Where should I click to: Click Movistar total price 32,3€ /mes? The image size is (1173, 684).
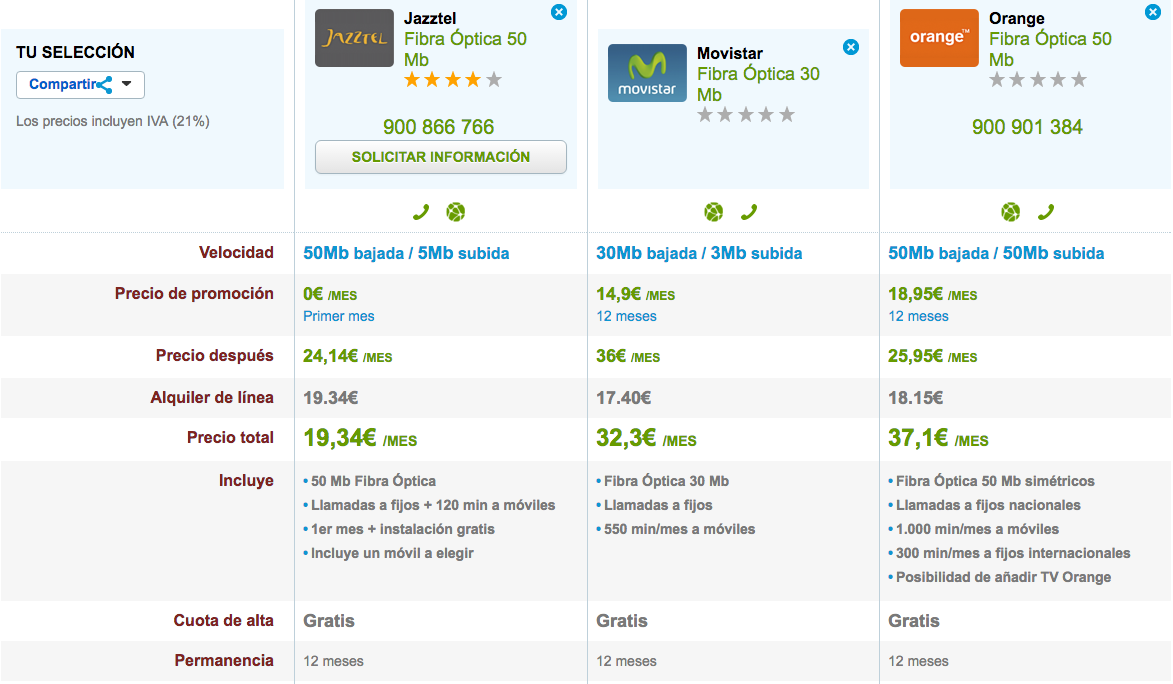point(646,438)
